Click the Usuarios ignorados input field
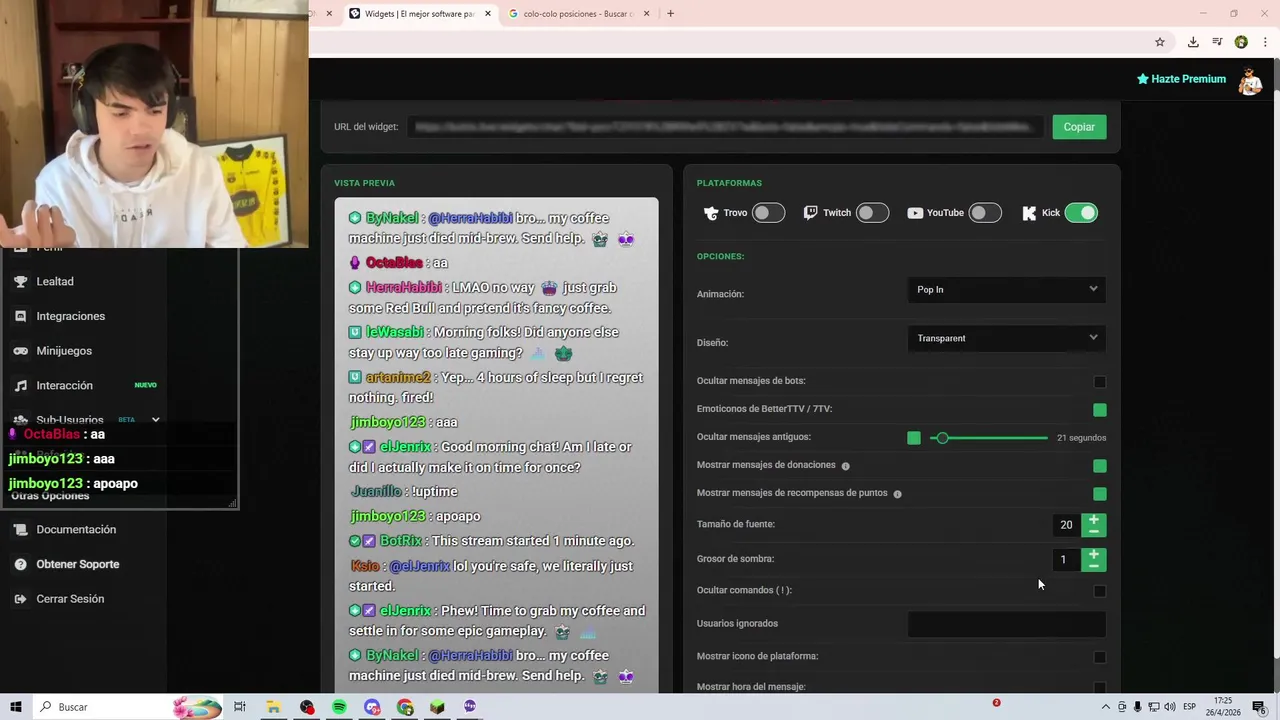This screenshot has width=1280, height=720. (1007, 624)
